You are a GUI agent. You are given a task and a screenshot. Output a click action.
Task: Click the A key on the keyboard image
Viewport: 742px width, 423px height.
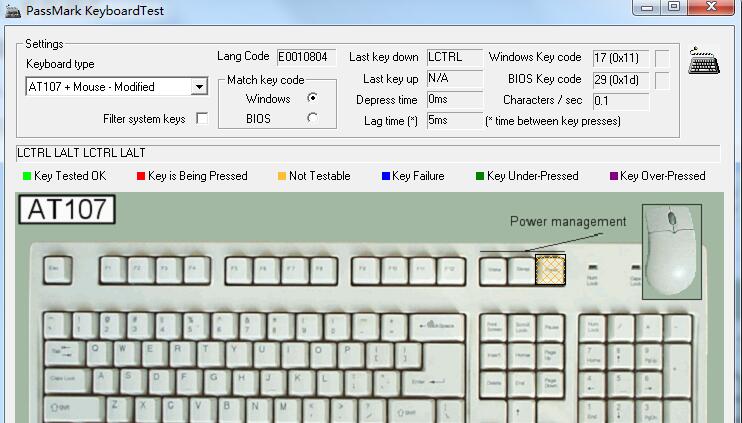105,381
